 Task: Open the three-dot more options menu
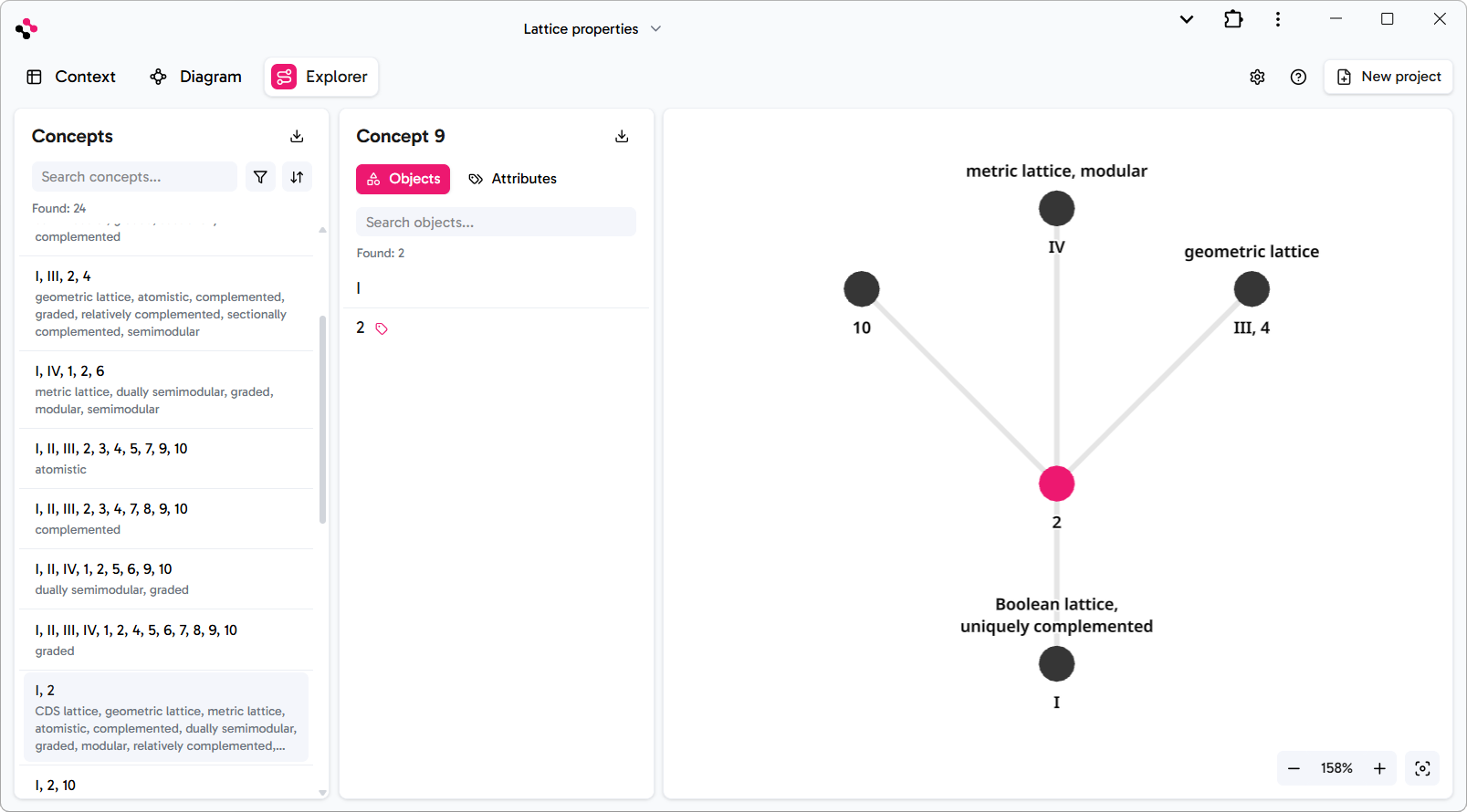pyautogui.click(x=1277, y=19)
